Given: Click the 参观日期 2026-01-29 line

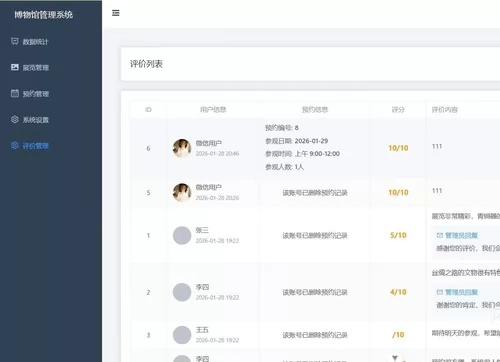Looking at the screenshot, I should coord(296,141).
